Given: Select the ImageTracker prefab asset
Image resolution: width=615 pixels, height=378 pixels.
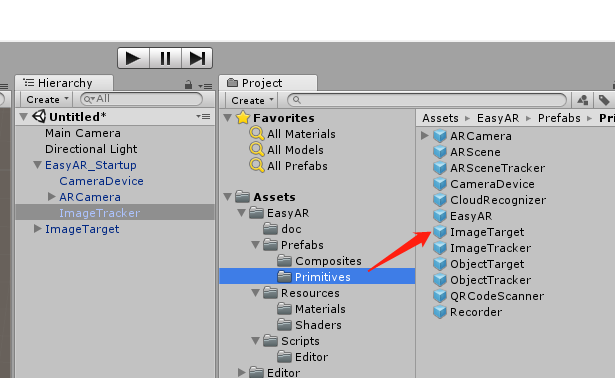Looking at the screenshot, I should [x=490, y=249].
